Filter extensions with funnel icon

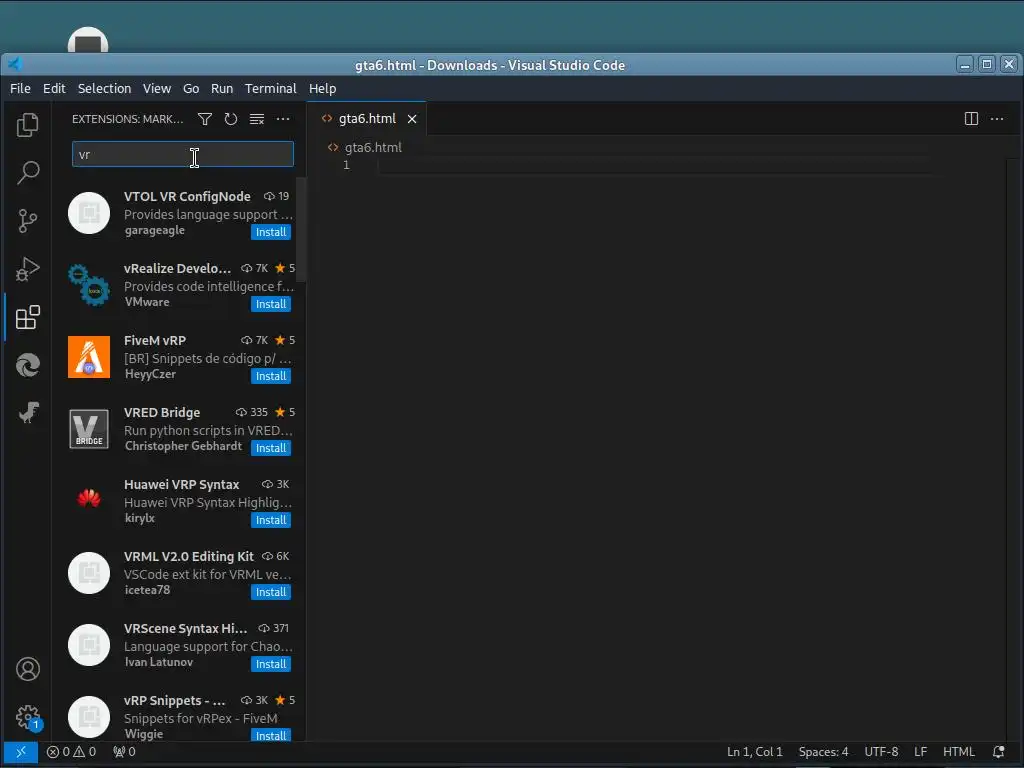(x=204, y=119)
